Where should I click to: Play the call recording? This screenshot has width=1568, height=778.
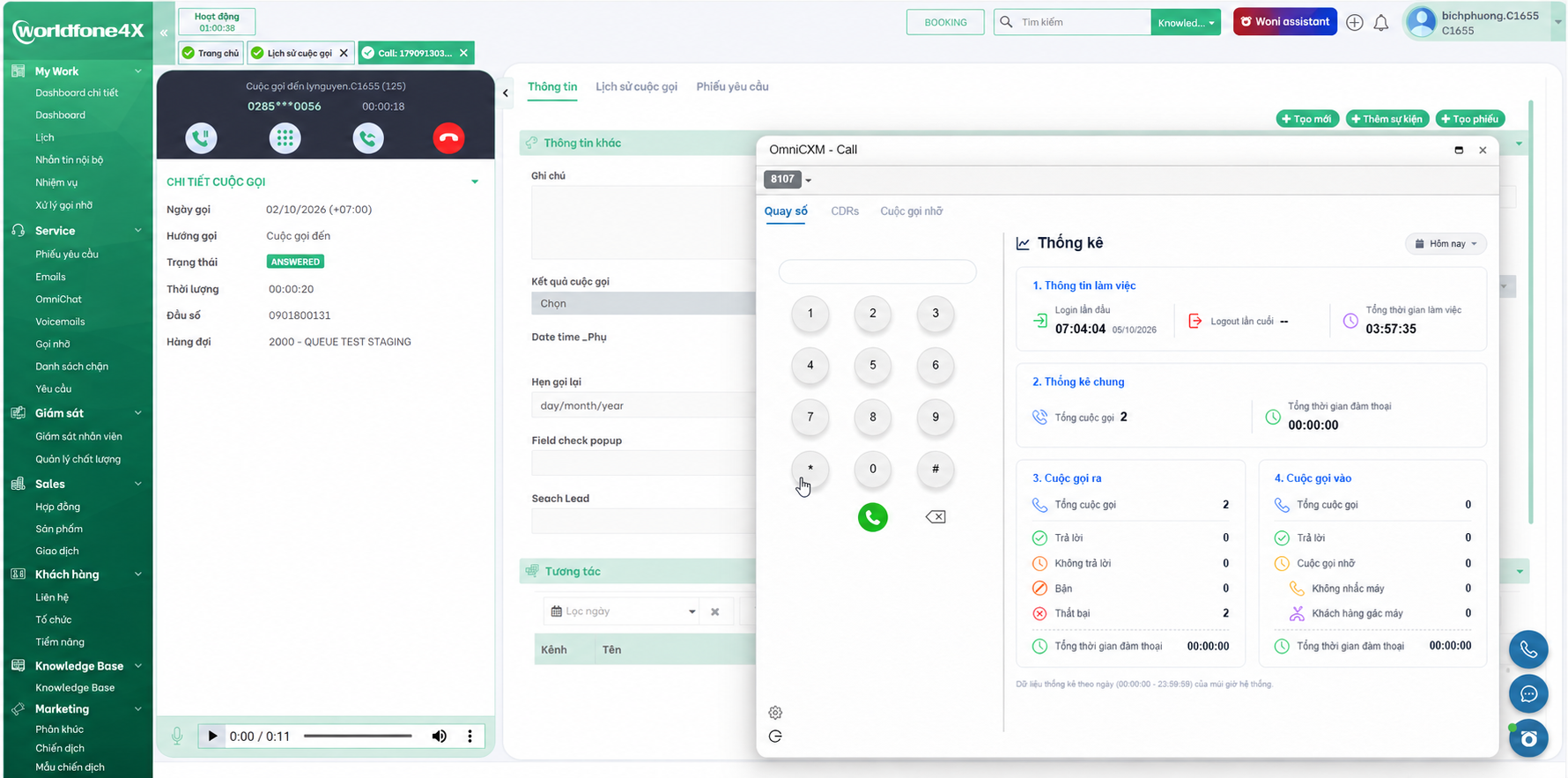point(212,737)
